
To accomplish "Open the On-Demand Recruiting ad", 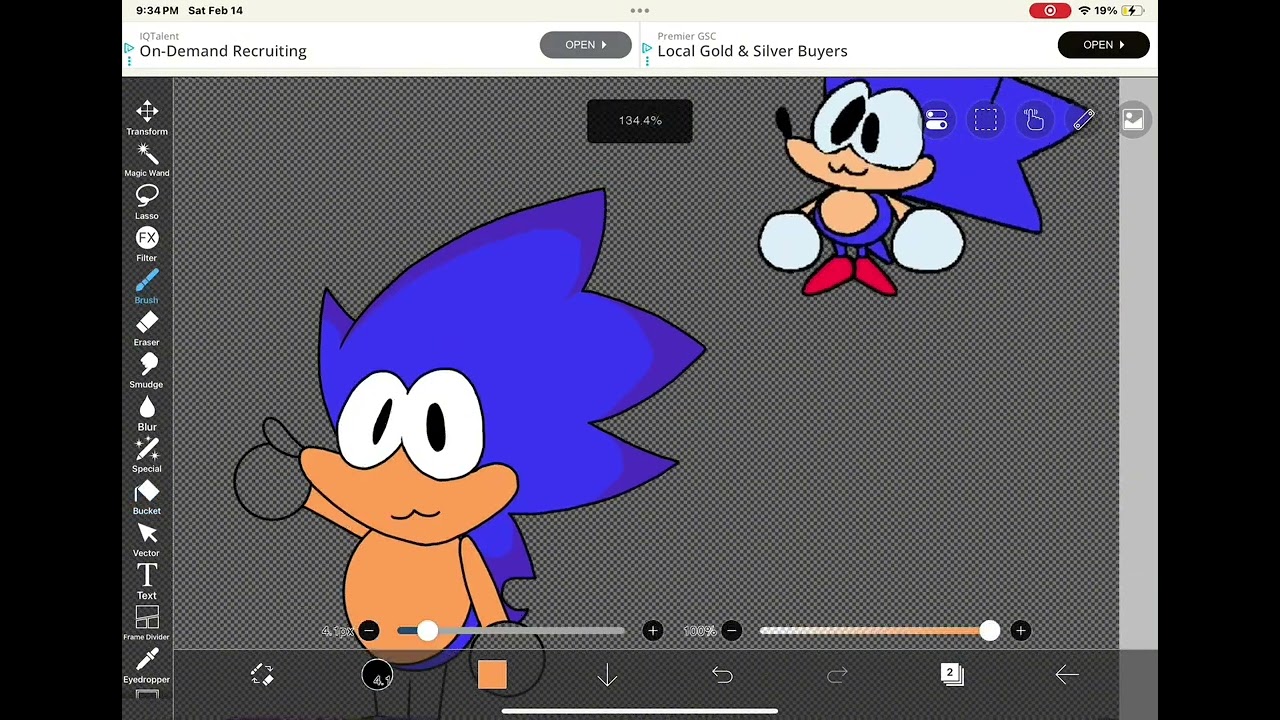I will 585,45.
